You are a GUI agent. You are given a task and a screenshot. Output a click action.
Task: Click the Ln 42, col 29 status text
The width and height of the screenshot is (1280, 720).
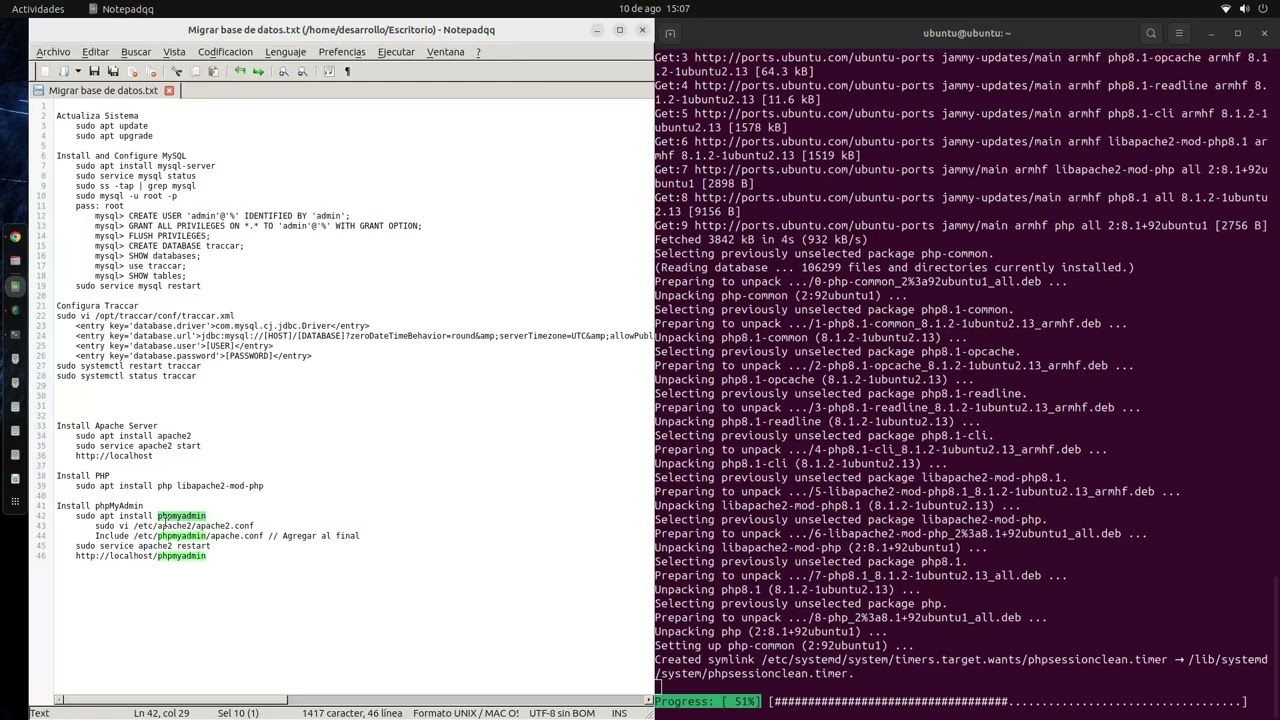[x=161, y=713]
